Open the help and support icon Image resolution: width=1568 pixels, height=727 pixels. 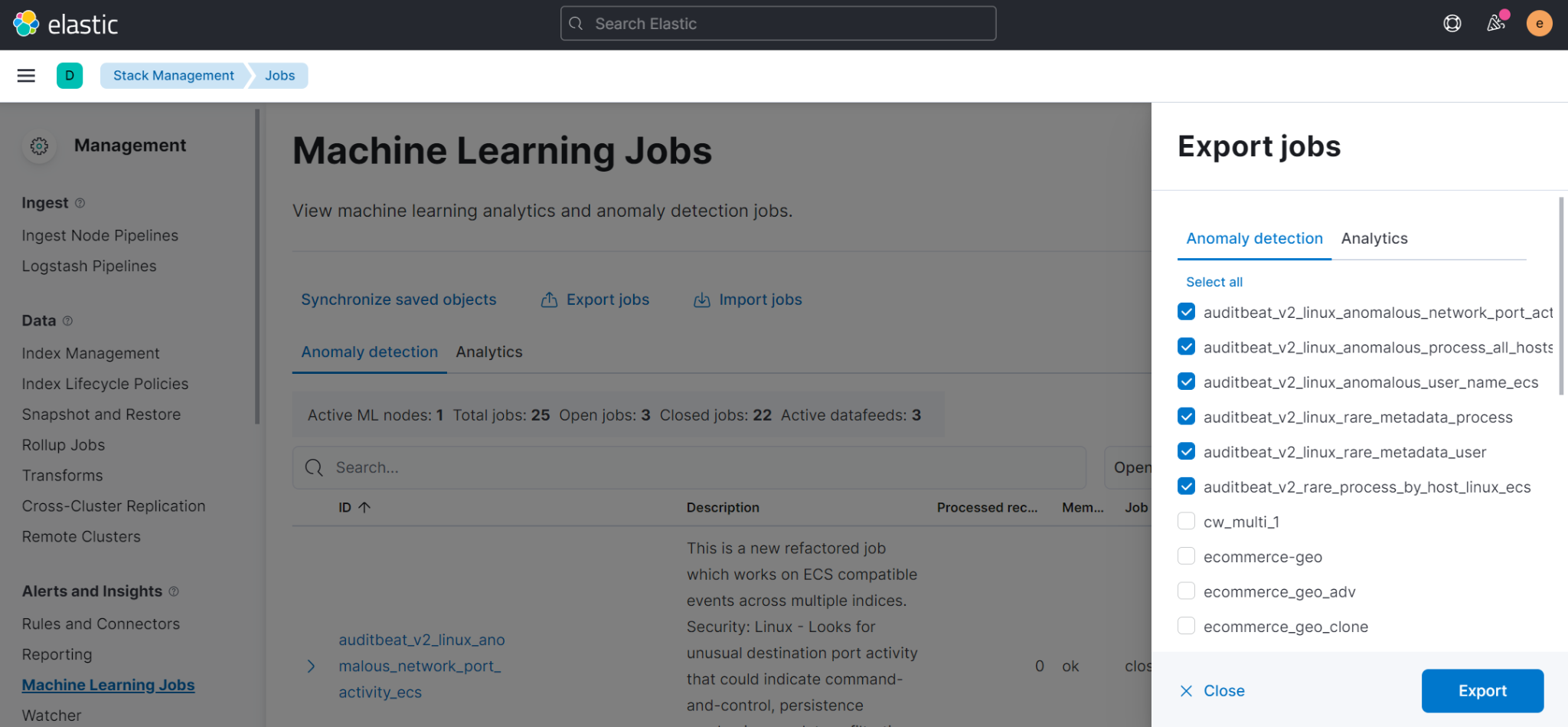click(x=1452, y=23)
